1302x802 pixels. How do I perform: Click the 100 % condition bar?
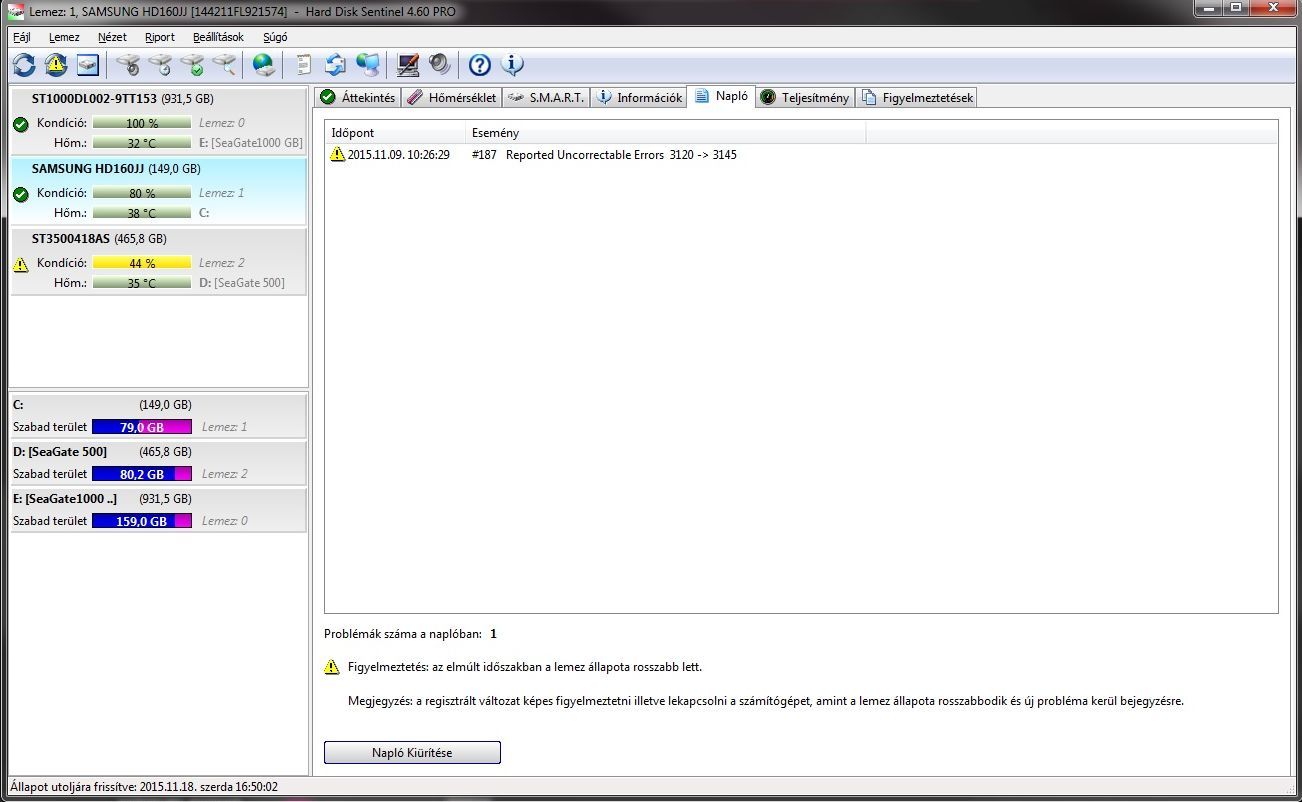pyautogui.click(x=142, y=123)
